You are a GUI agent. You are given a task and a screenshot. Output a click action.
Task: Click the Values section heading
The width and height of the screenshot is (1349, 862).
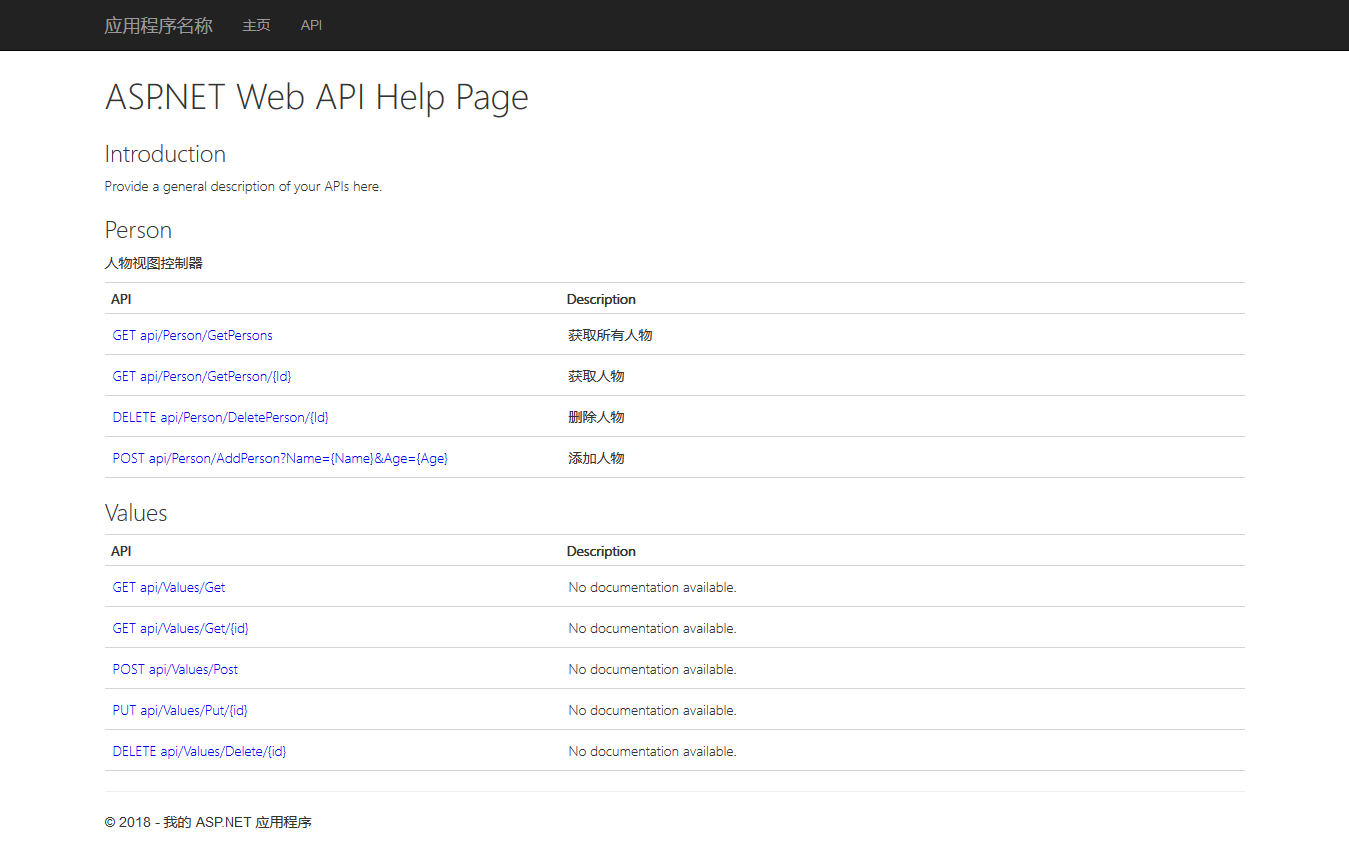click(x=136, y=513)
